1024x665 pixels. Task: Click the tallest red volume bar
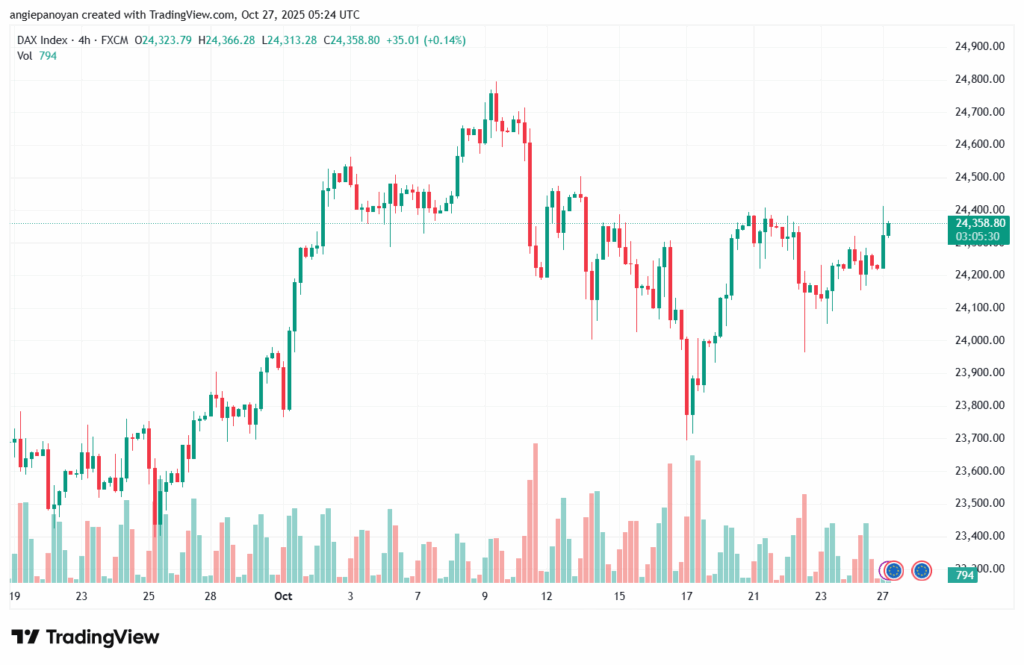(536, 512)
